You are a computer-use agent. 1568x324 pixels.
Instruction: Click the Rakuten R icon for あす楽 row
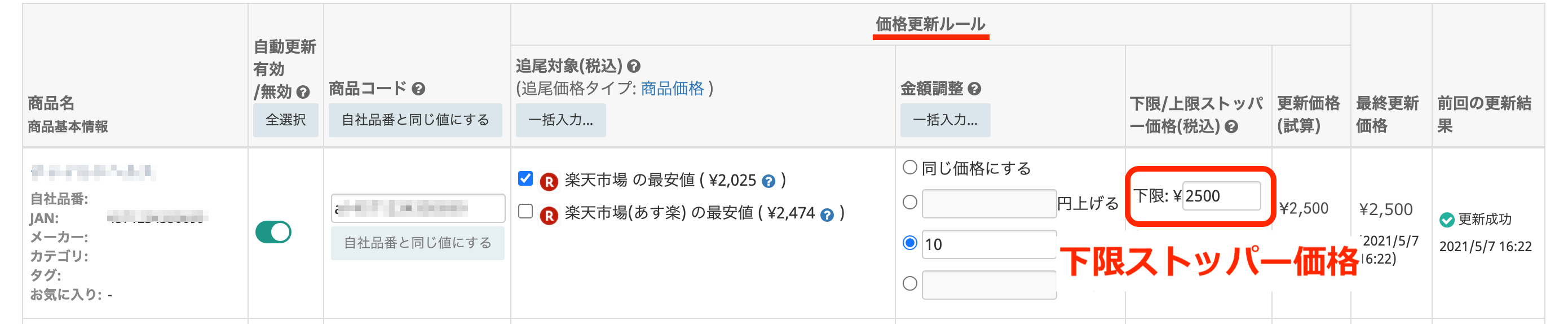pos(549,215)
